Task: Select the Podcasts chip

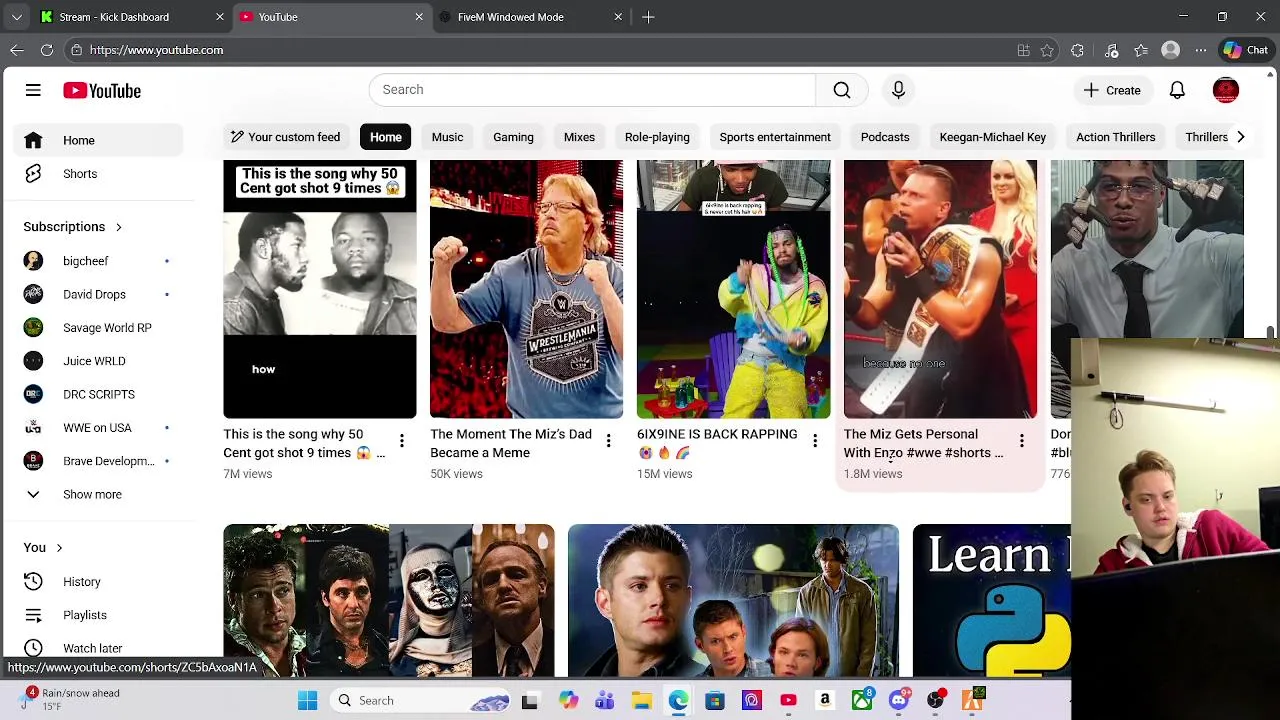Action: [885, 137]
